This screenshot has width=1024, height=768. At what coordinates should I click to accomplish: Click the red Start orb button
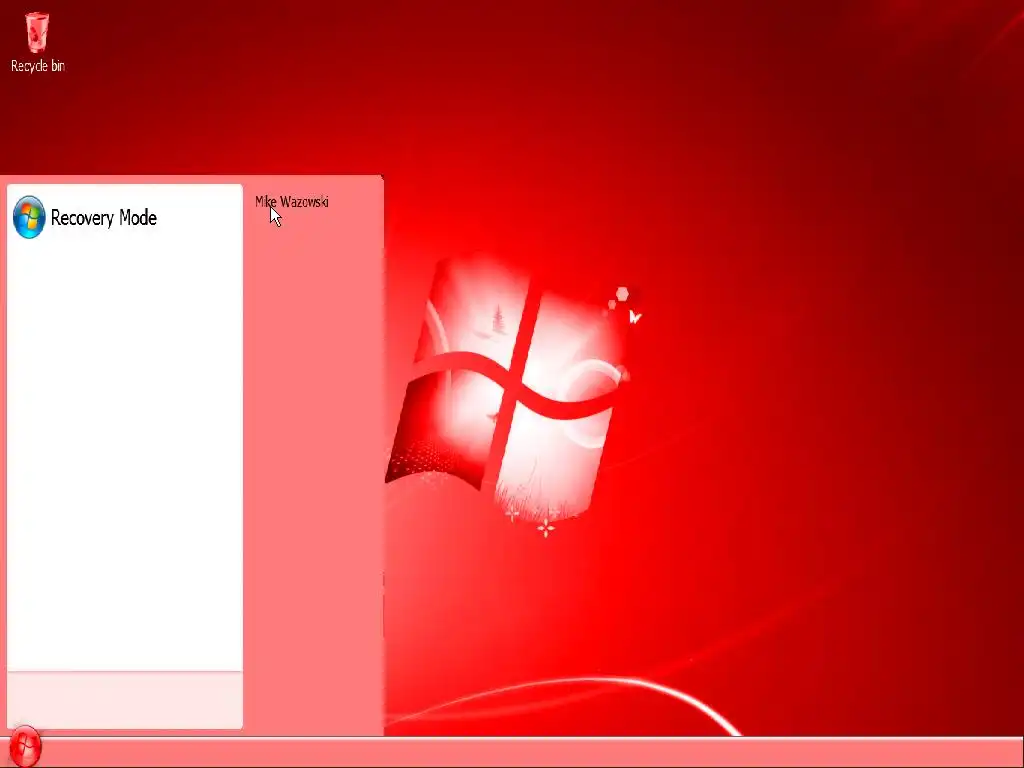click(25, 746)
